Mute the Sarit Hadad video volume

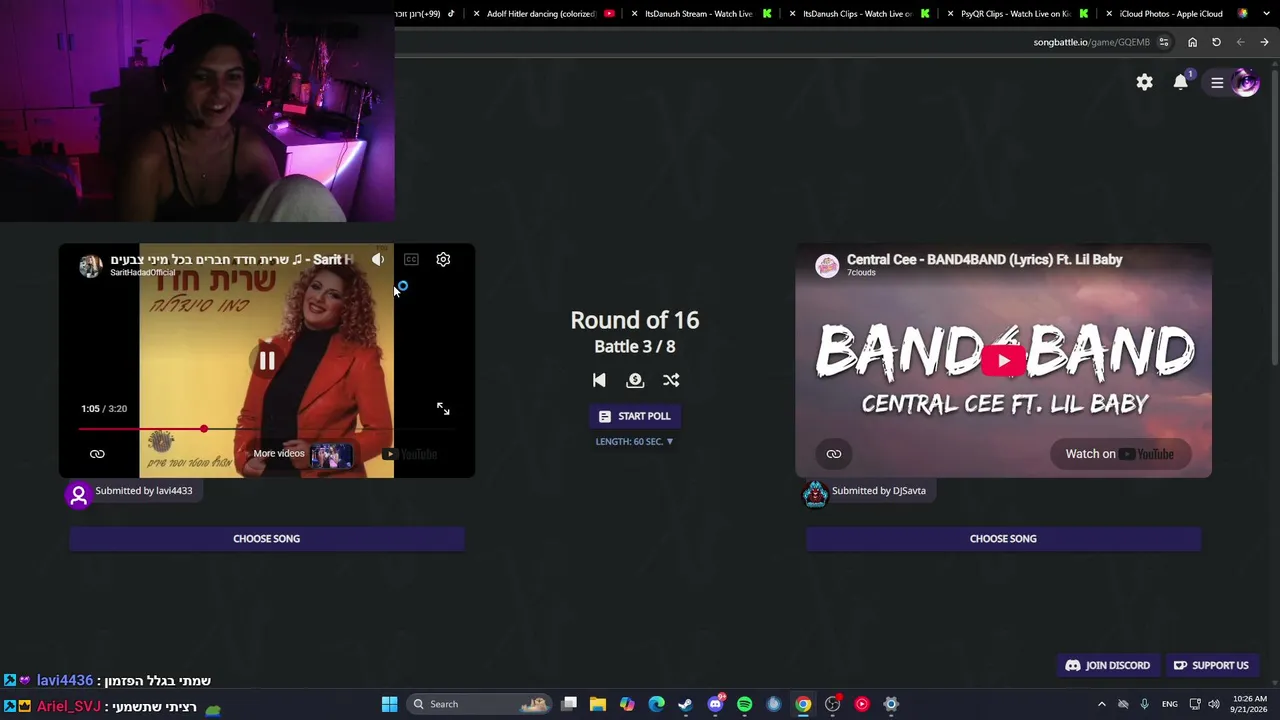(x=378, y=259)
